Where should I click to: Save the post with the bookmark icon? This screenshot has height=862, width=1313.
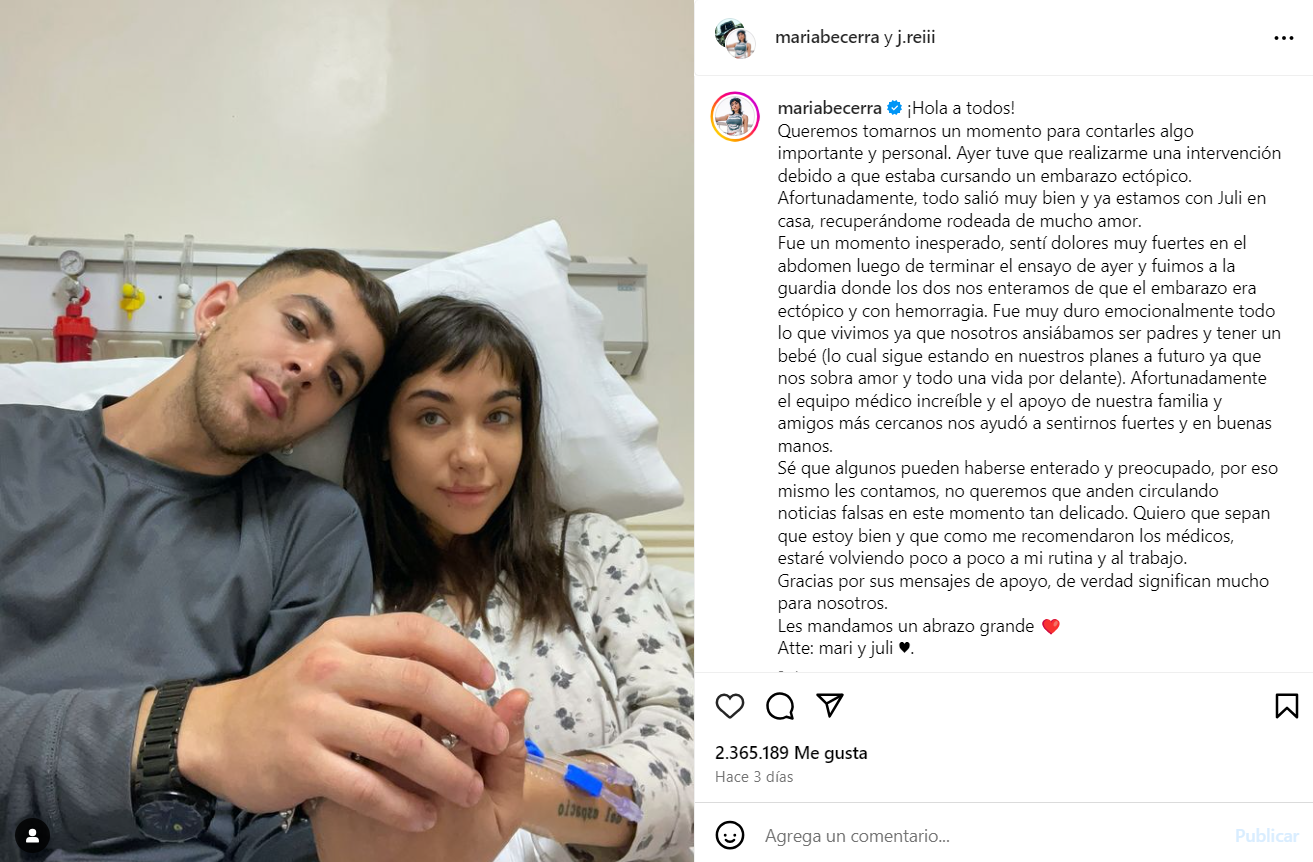coord(1287,706)
